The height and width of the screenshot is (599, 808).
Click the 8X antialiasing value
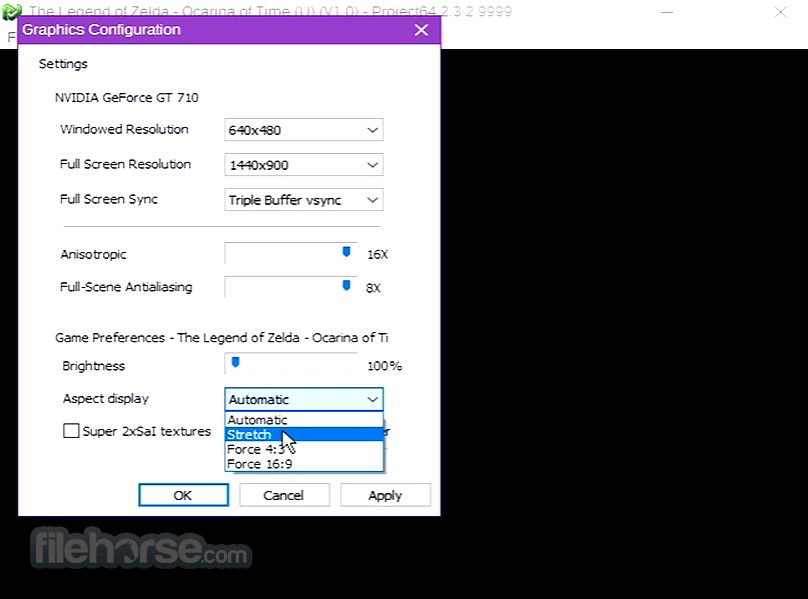coord(373,288)
